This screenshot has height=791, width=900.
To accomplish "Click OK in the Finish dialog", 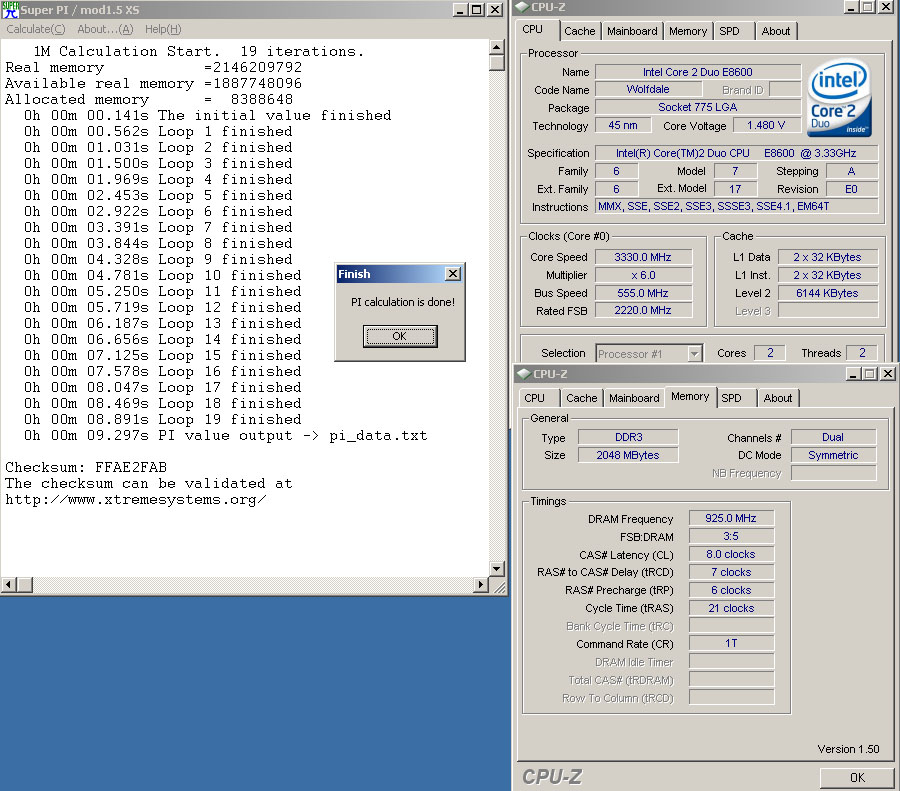I will pos(400,336).
